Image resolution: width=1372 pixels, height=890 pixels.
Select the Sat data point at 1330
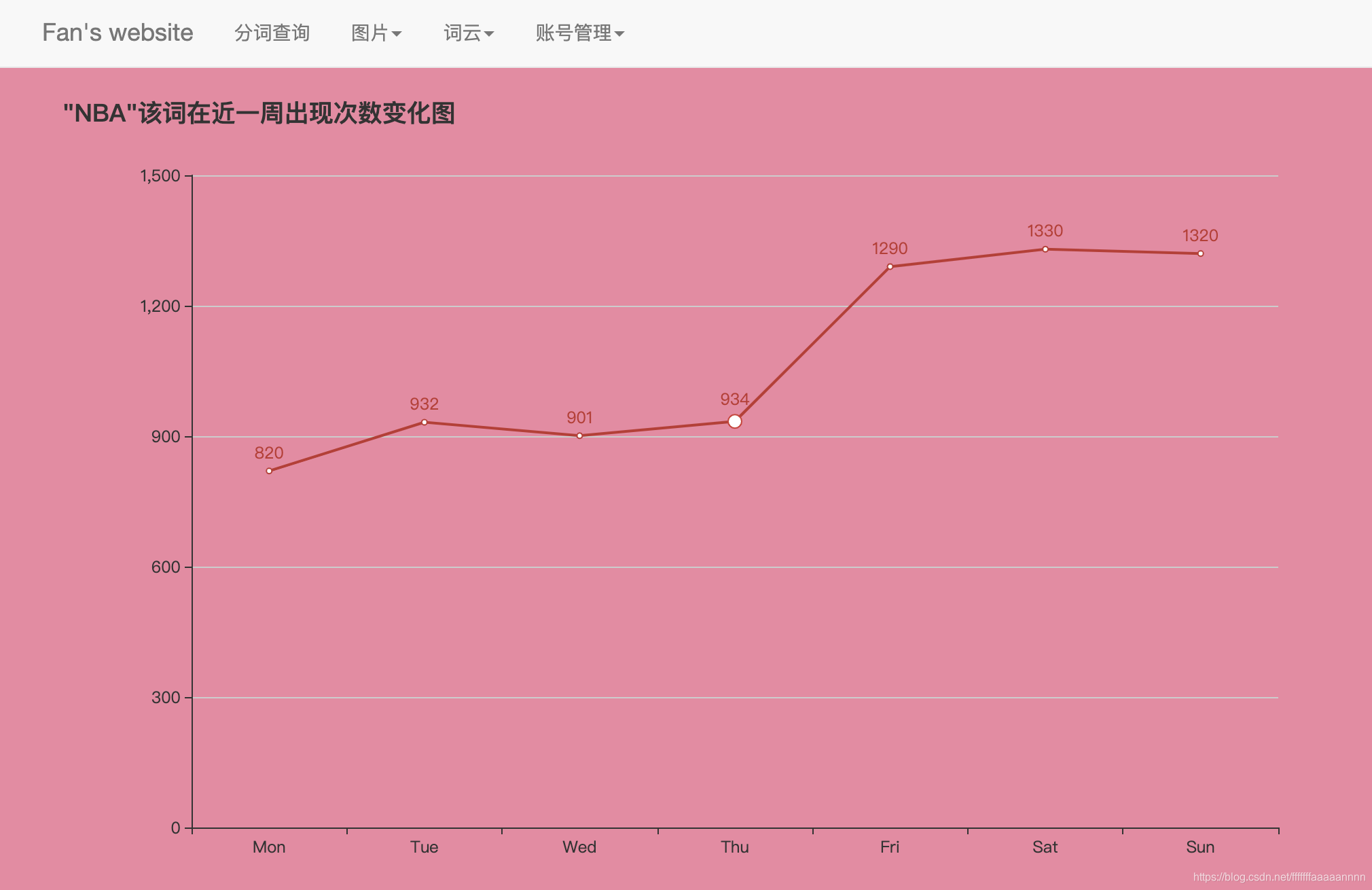(x=1045, y=249)
